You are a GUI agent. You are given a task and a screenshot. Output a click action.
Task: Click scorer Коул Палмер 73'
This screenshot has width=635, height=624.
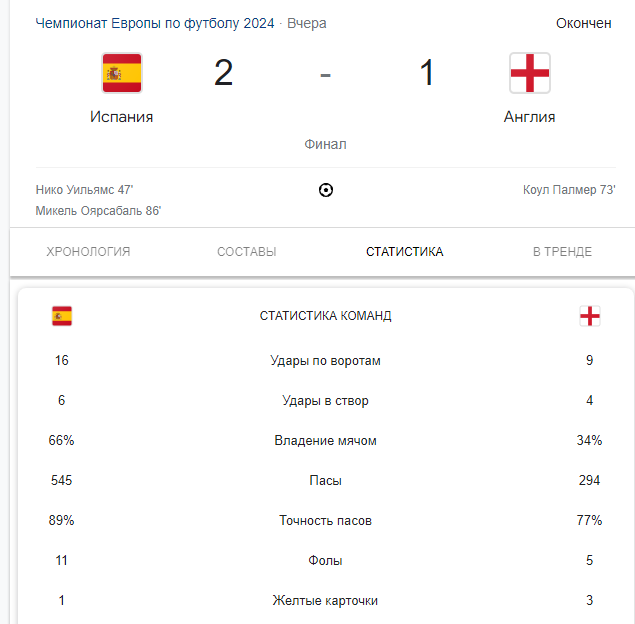point(569,190)
